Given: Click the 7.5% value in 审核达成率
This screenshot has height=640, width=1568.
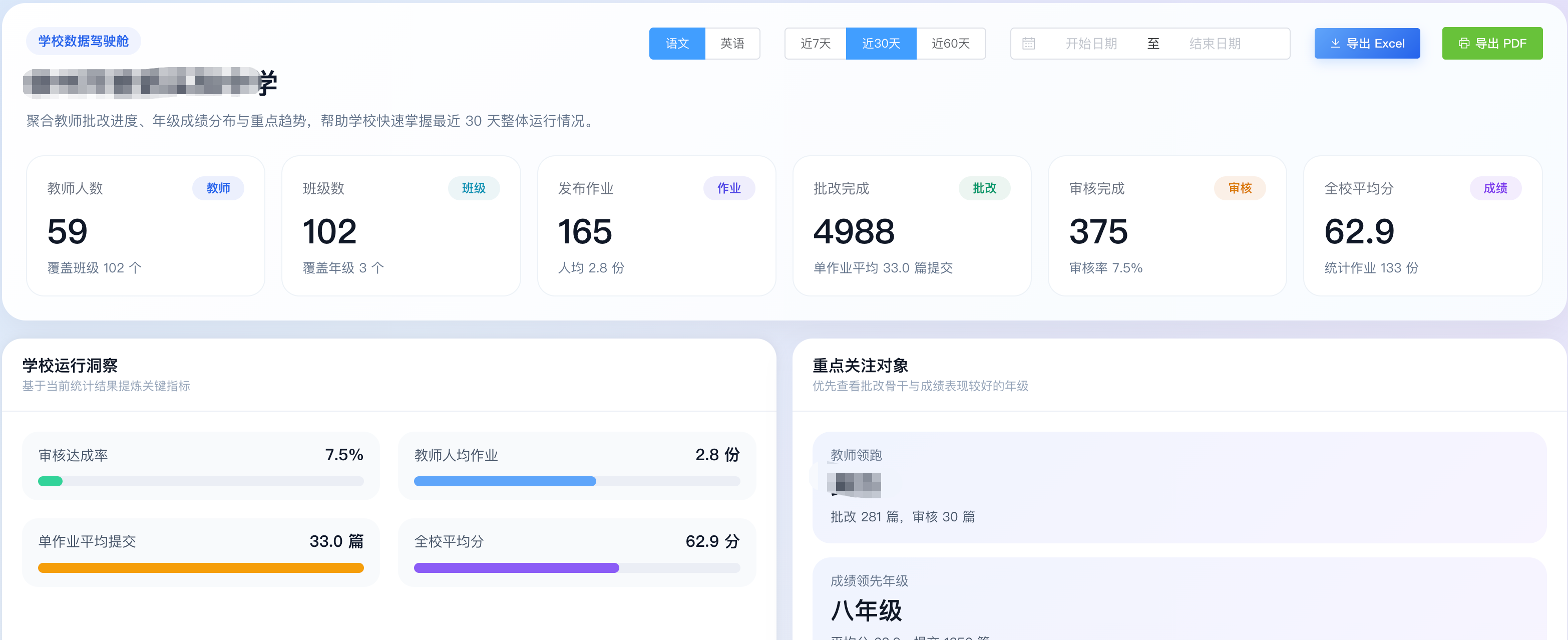Looking at the screenshot, I should point(344,454).
